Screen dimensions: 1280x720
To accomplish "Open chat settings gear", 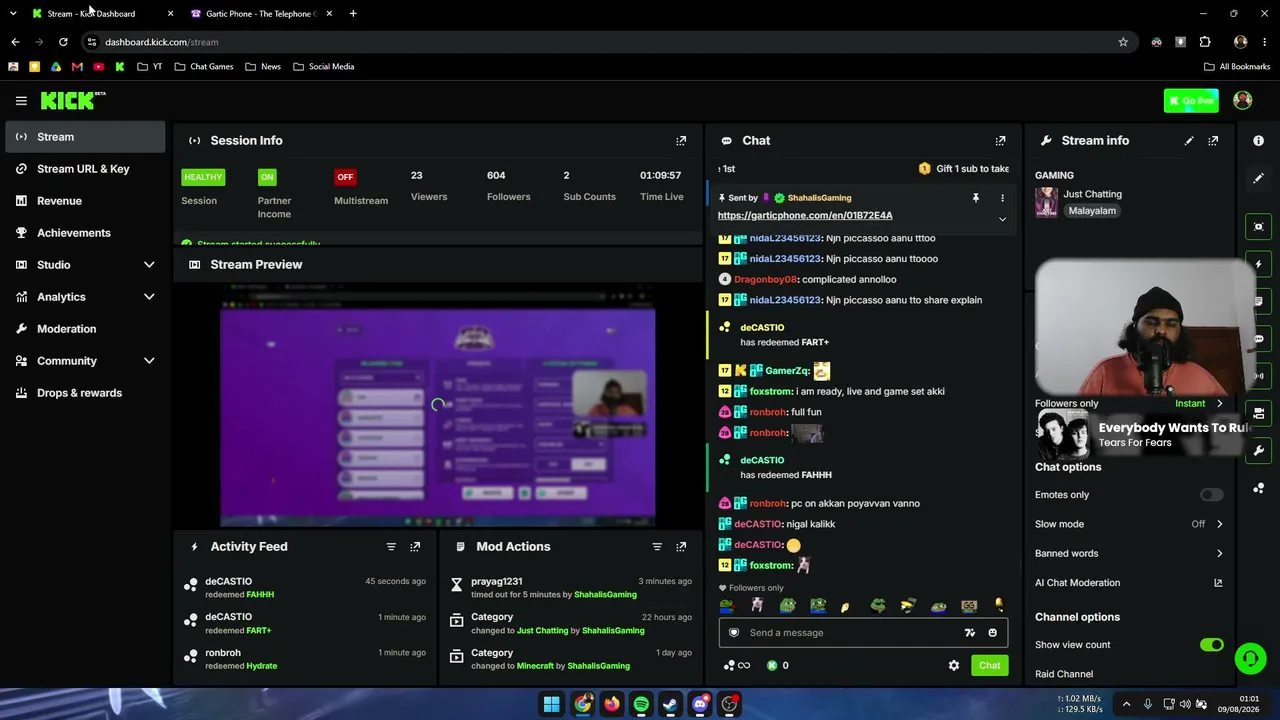I will 954,666.
